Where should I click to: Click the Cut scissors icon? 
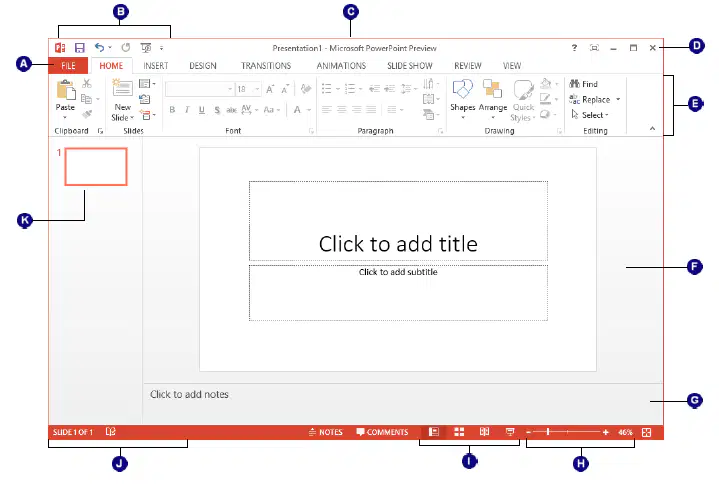pyautogui.click(x=87, y=83)
